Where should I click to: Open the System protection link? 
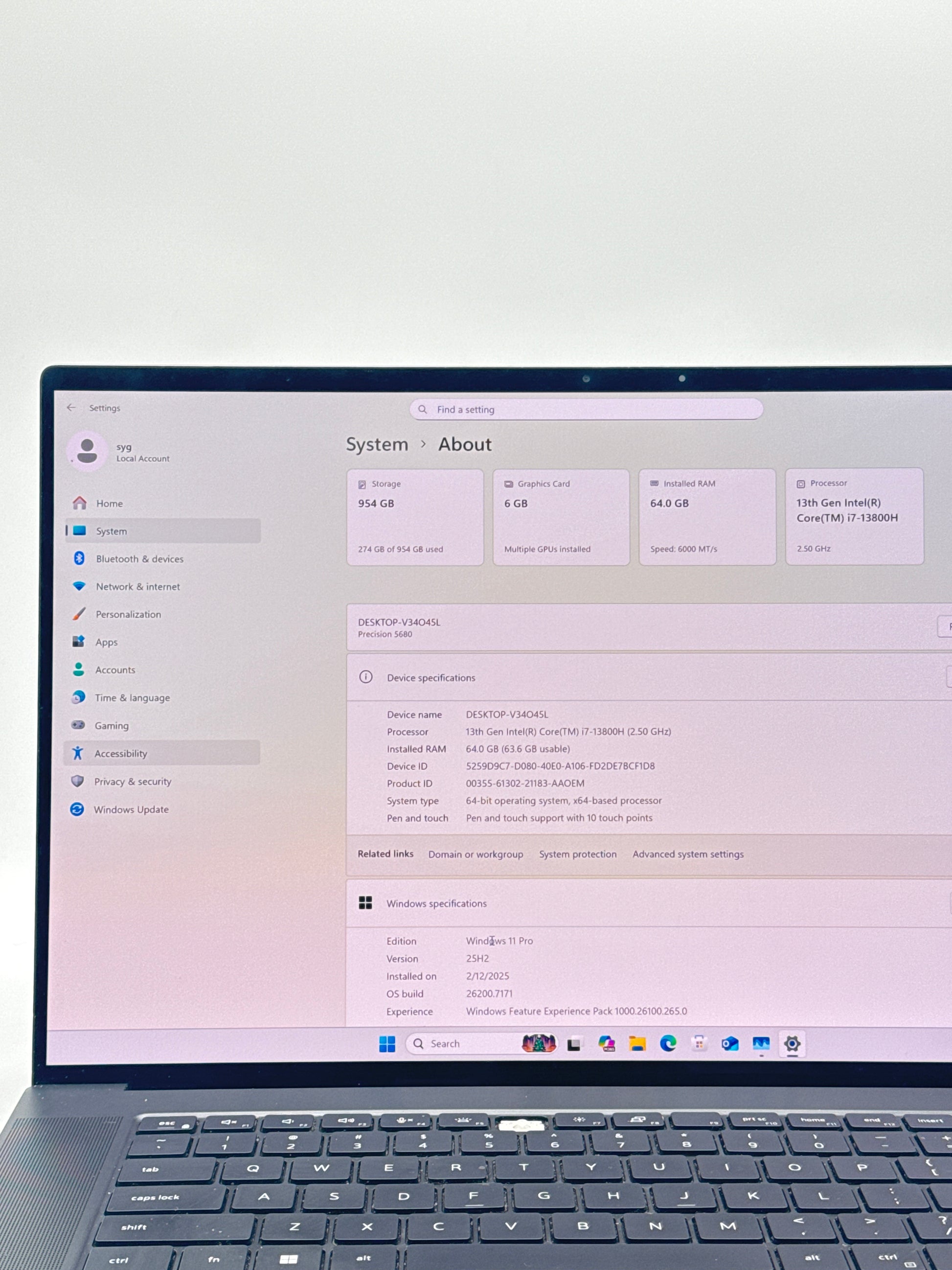(577, 854)
